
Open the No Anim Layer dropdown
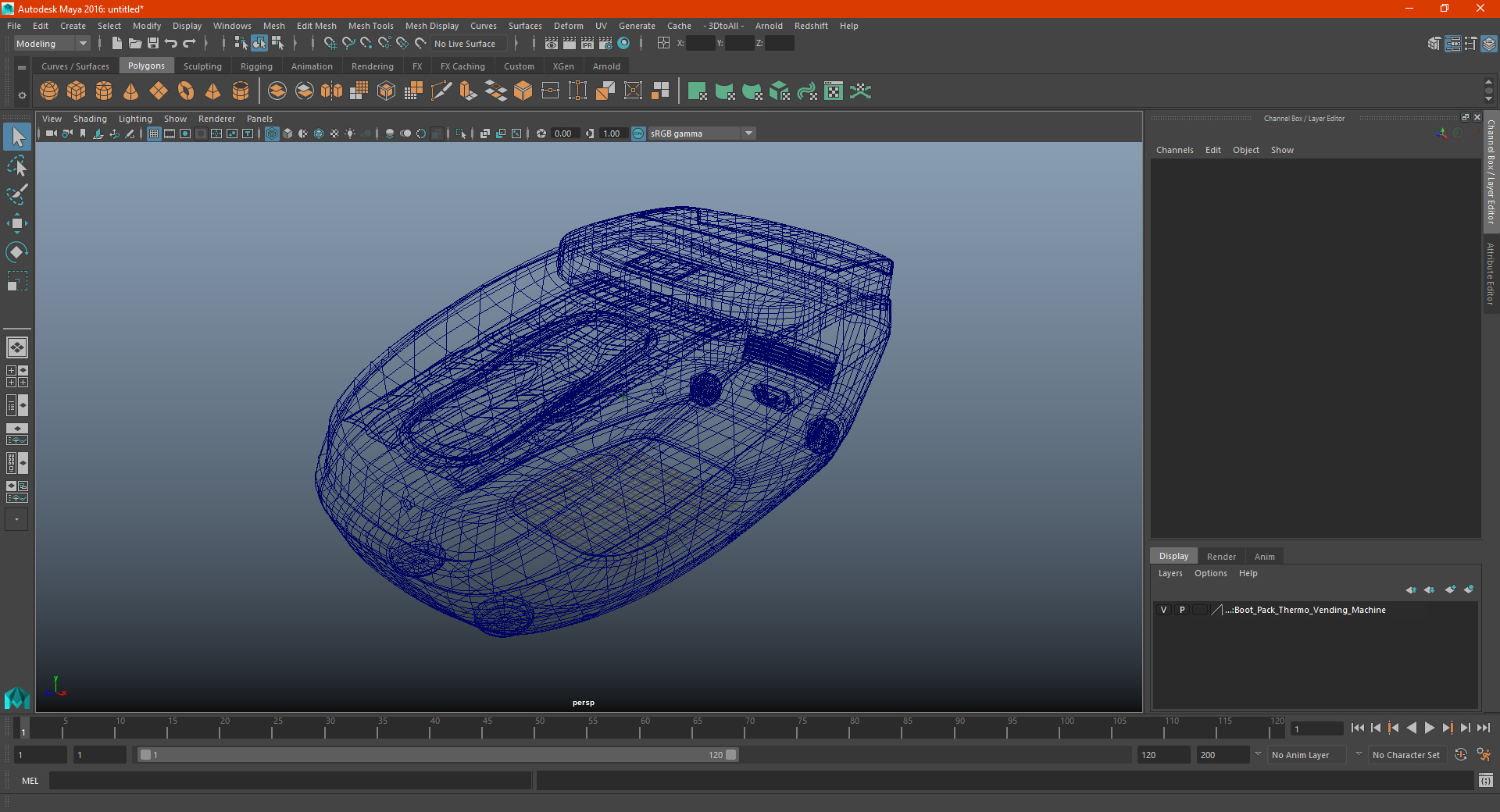pyautogui.click(x=1308, y=755)
